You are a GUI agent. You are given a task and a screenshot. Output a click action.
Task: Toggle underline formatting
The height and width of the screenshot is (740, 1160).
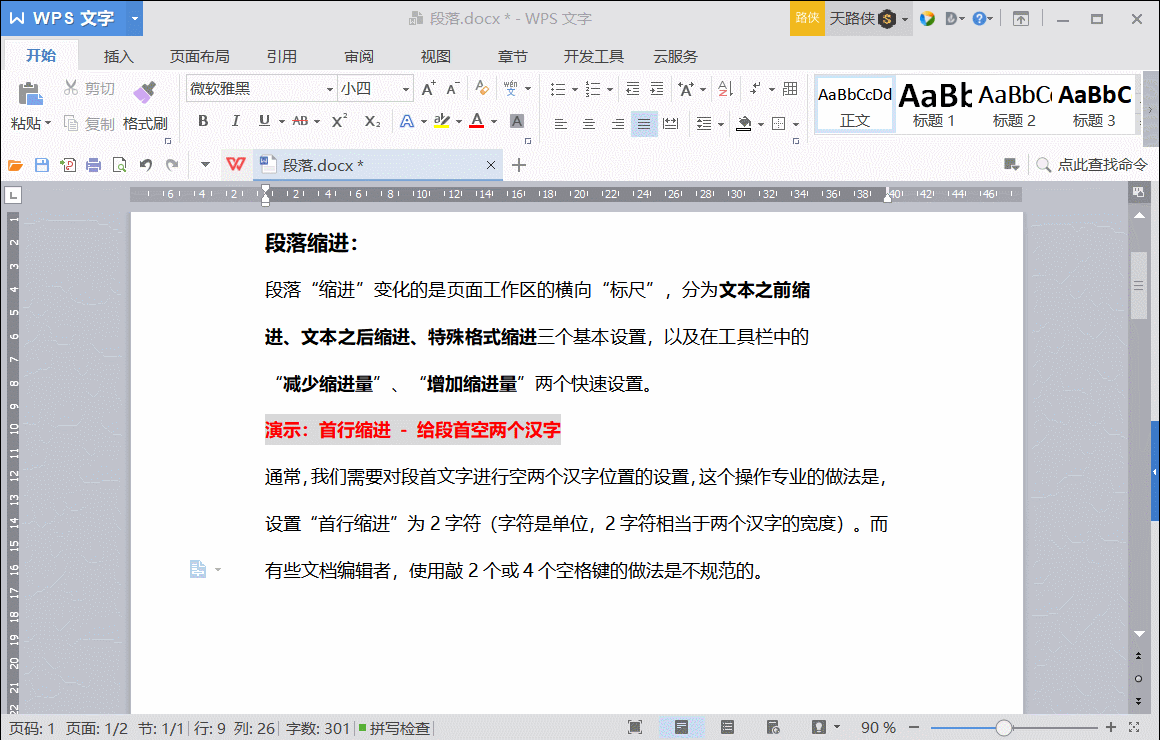264,121
